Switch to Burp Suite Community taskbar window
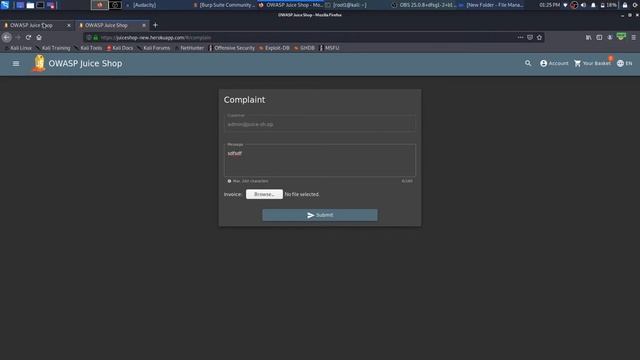The image size is (640, 360). pyautogui.click(x=224, y=5)
